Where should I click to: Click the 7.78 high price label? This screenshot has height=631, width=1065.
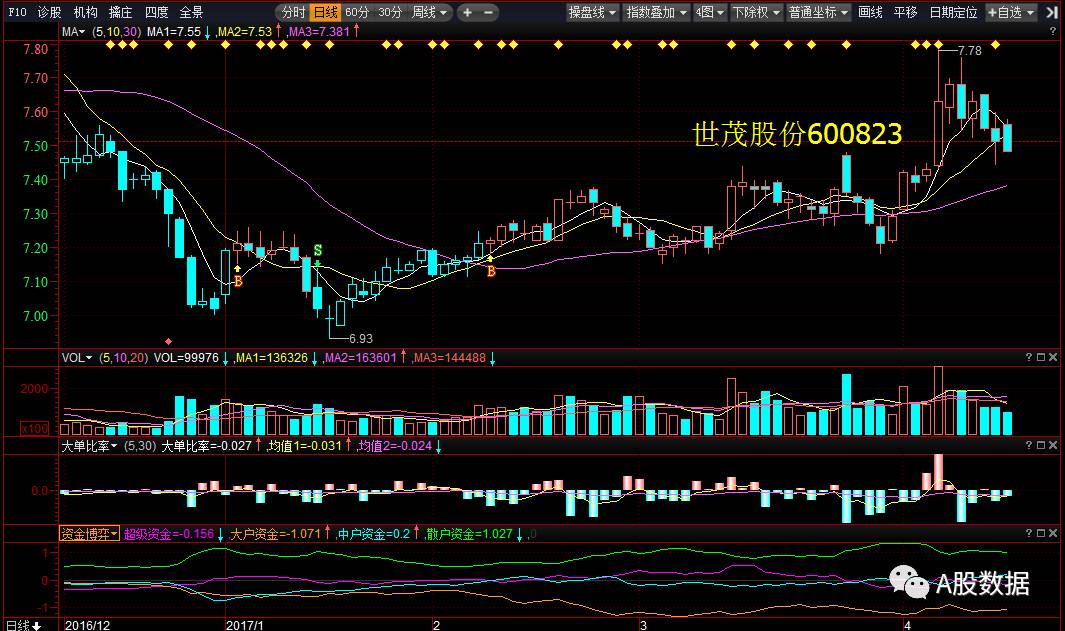[x=969, y=51]
